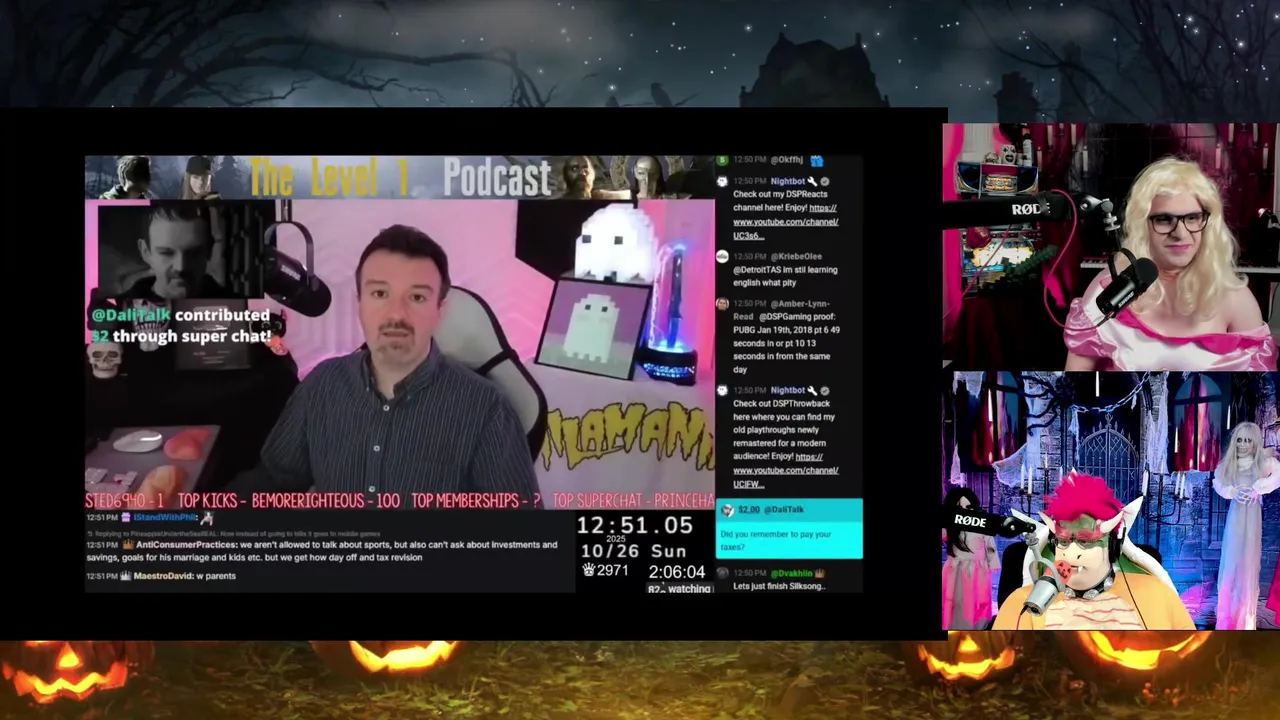Click @Dvakhiin's avatar in chat

722,574
